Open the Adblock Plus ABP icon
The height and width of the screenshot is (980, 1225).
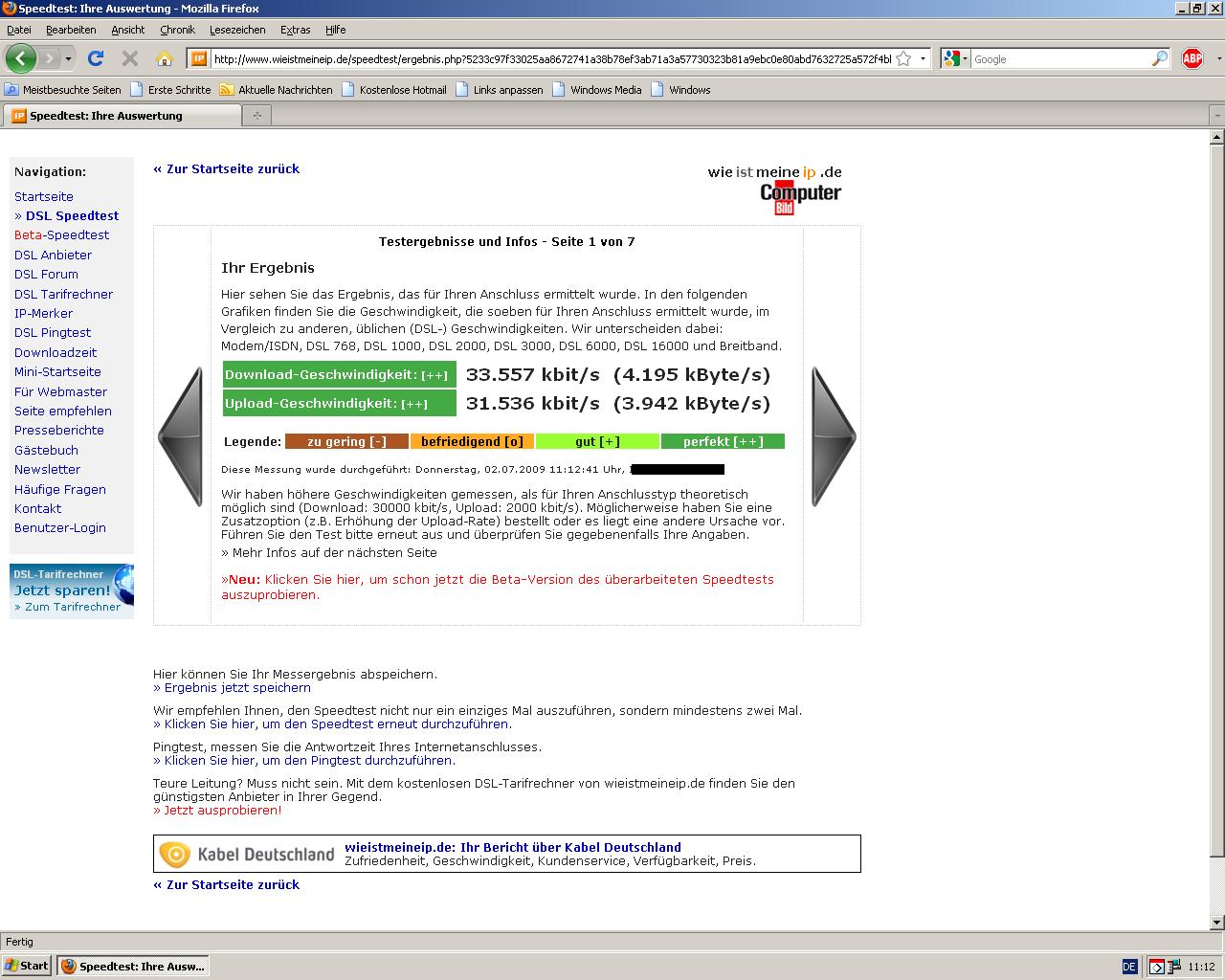pyautogui.click(x=1192, y=58)
